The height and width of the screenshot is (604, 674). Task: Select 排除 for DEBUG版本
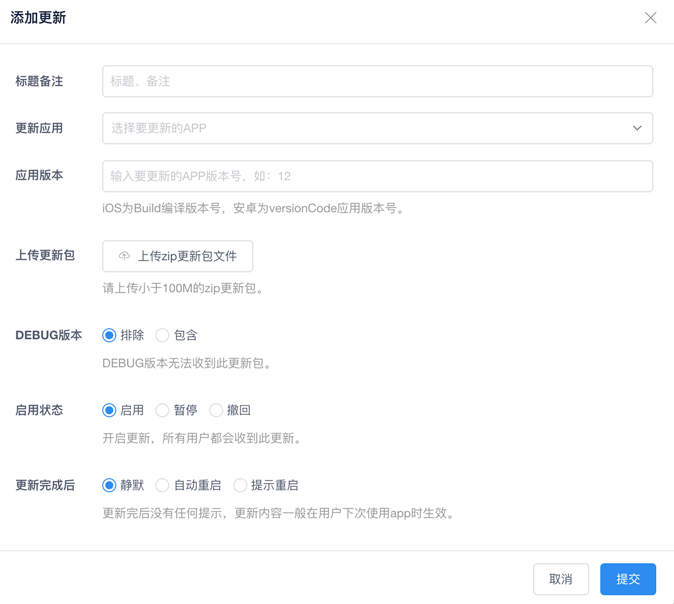coord(123,335)
